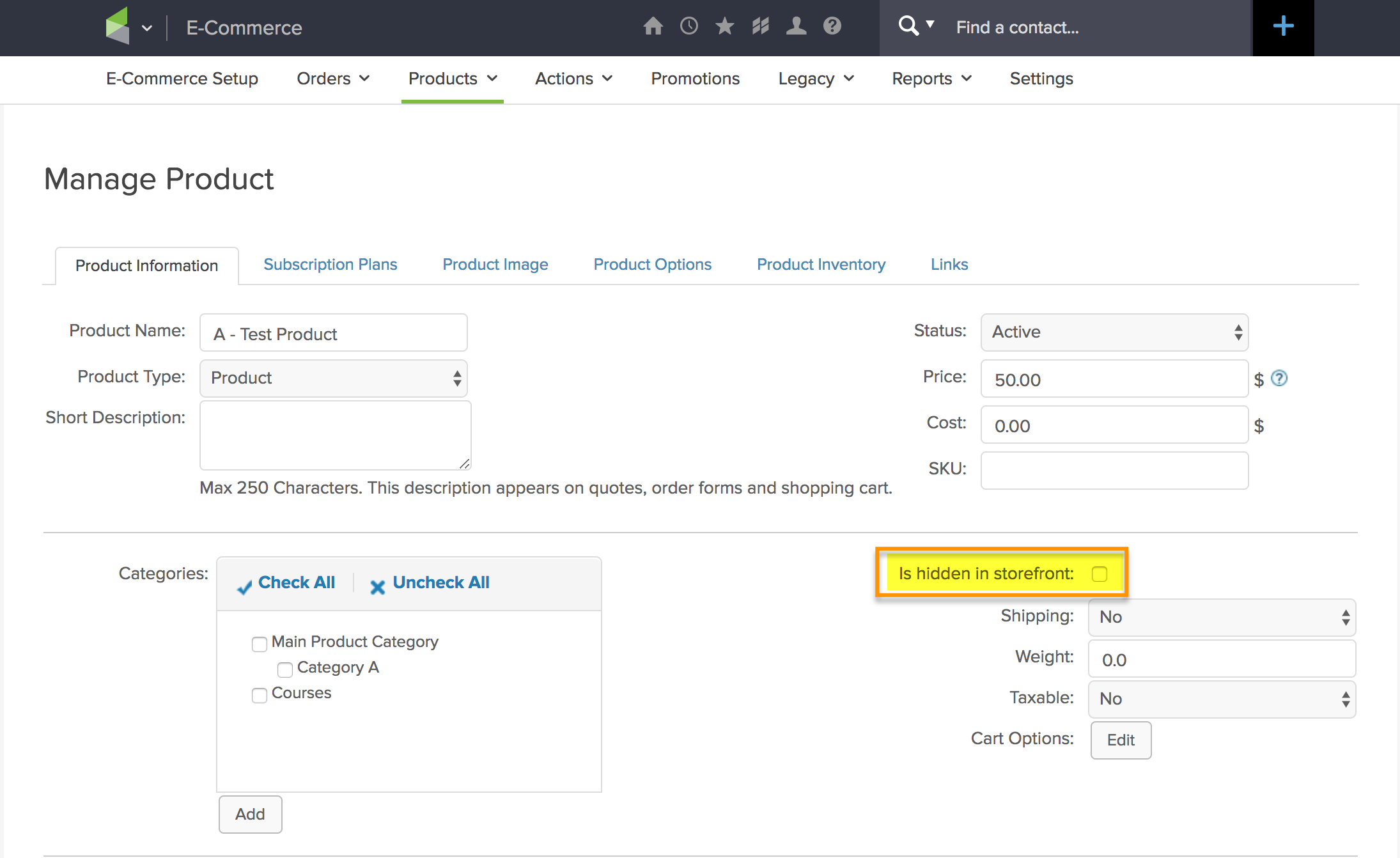Click the price help question icon
Viewport: 1400px width, 858px height.
click(x=1279, y=378)
